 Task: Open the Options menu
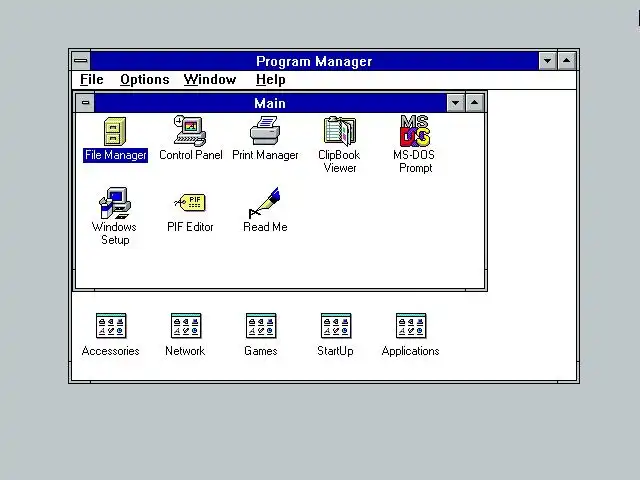(144, 80)
